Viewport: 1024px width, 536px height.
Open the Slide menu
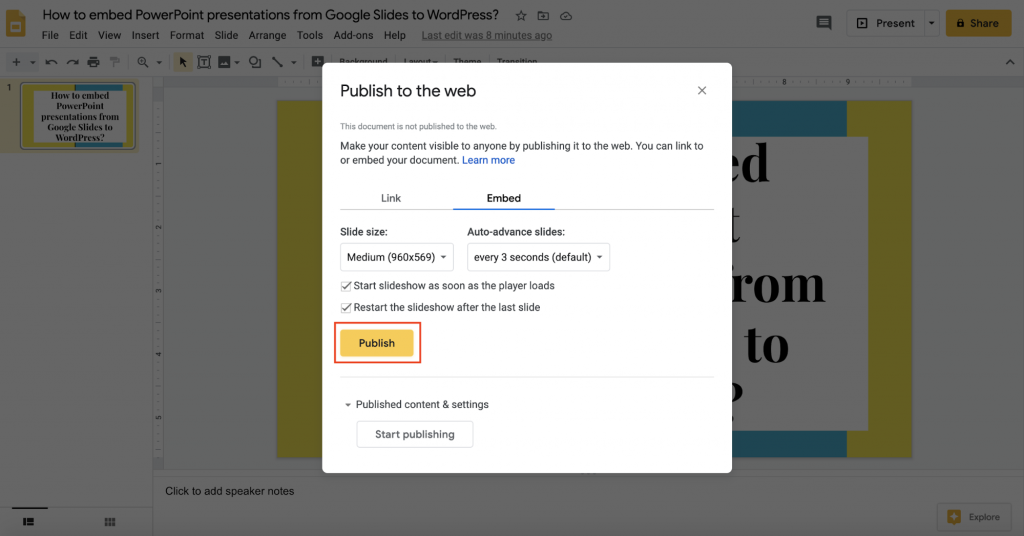coord(227,35)
